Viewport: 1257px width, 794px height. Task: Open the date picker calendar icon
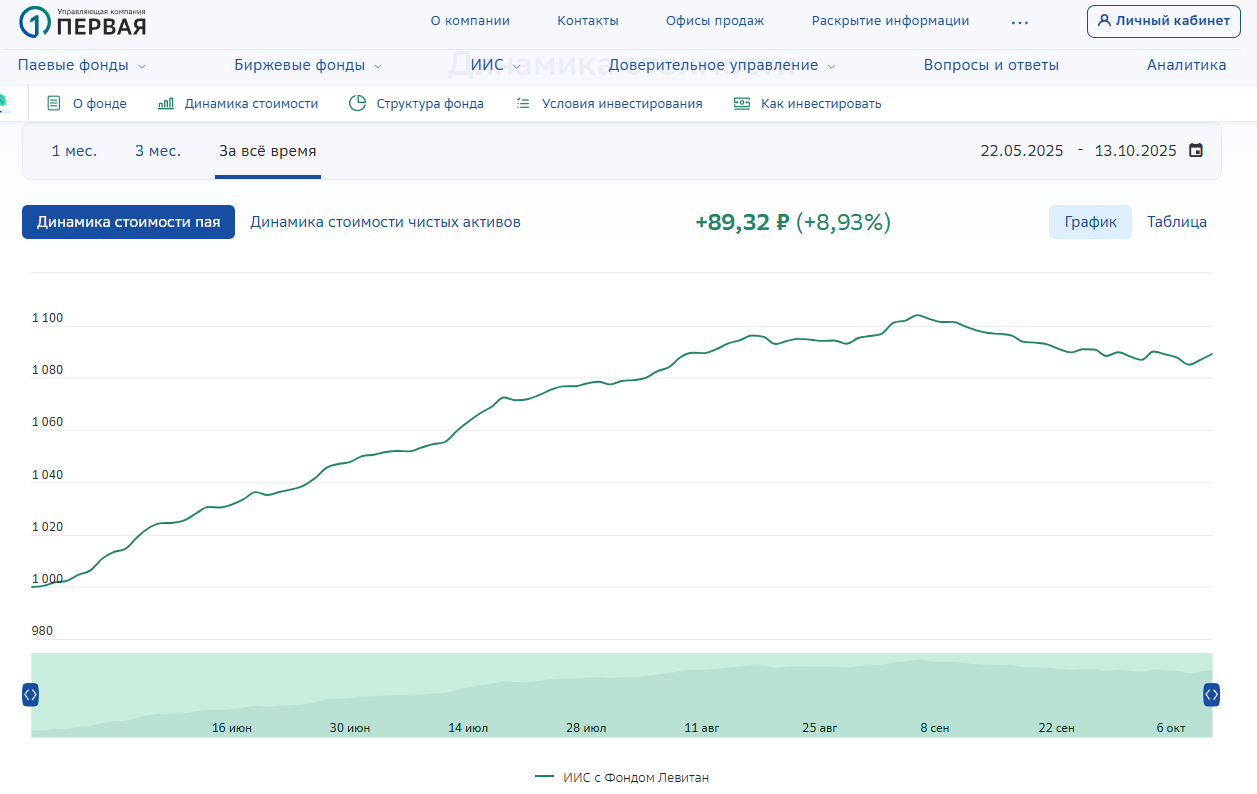point(1196,150)
